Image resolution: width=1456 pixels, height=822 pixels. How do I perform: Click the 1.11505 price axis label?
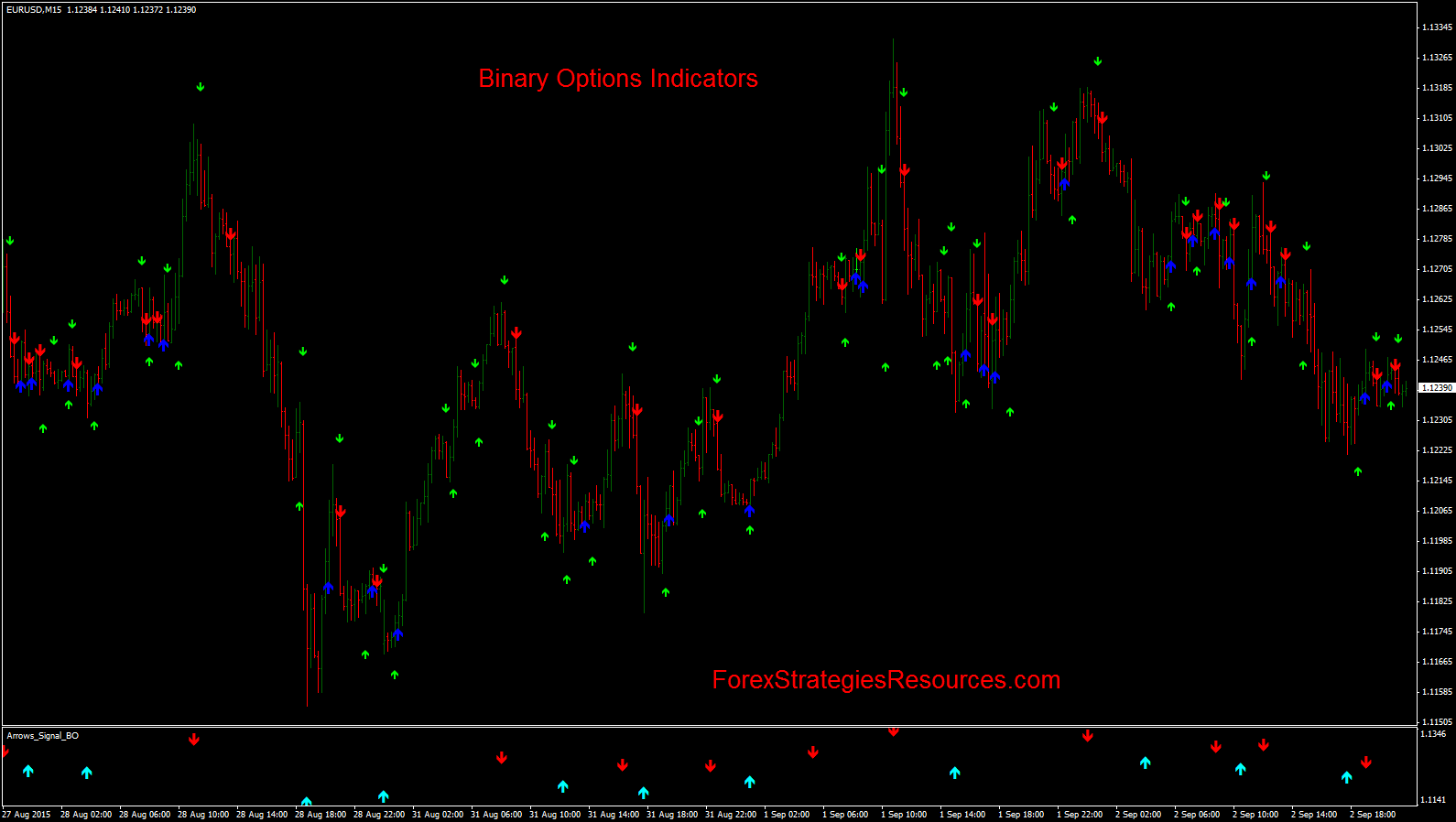[x=1437, y=722]
